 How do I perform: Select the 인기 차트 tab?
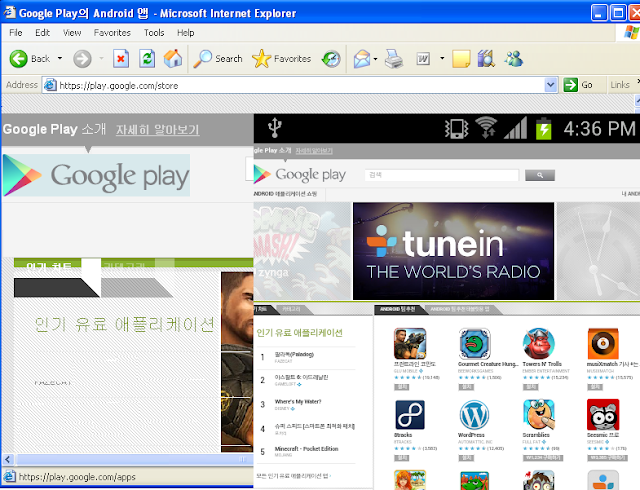(48, 265)
